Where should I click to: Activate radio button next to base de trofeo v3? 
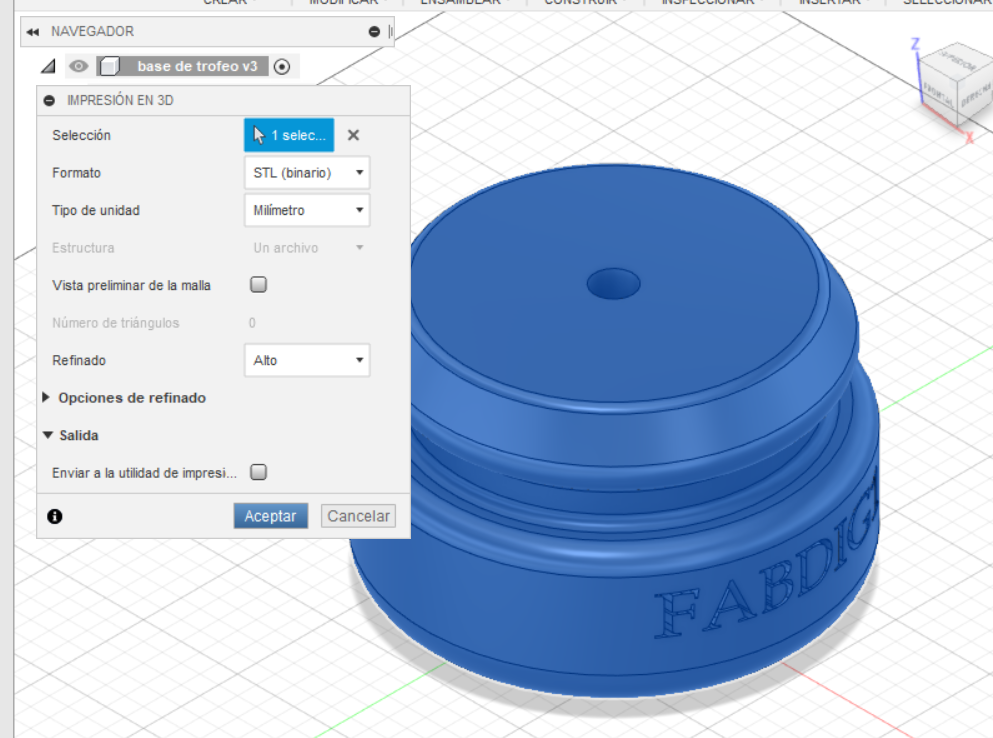tap(282, 66)
